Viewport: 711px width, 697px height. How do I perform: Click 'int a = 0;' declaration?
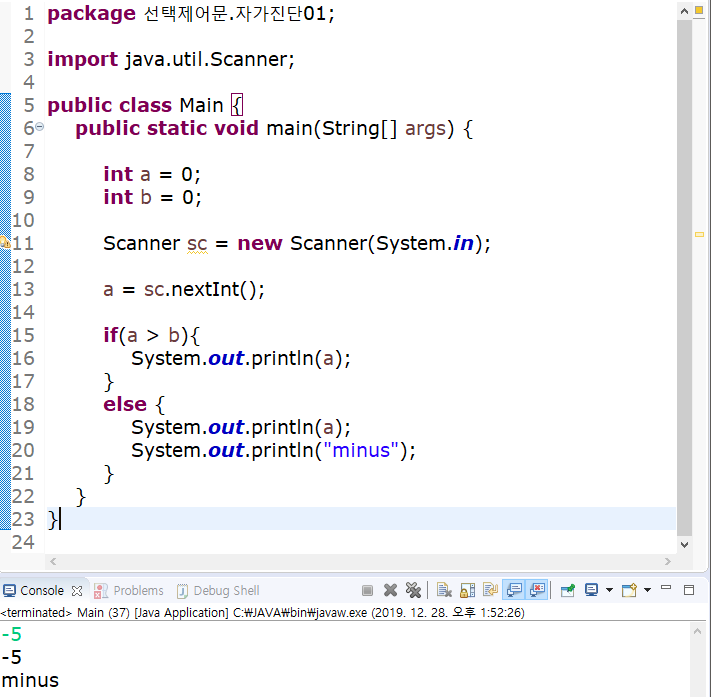point(152,174)
